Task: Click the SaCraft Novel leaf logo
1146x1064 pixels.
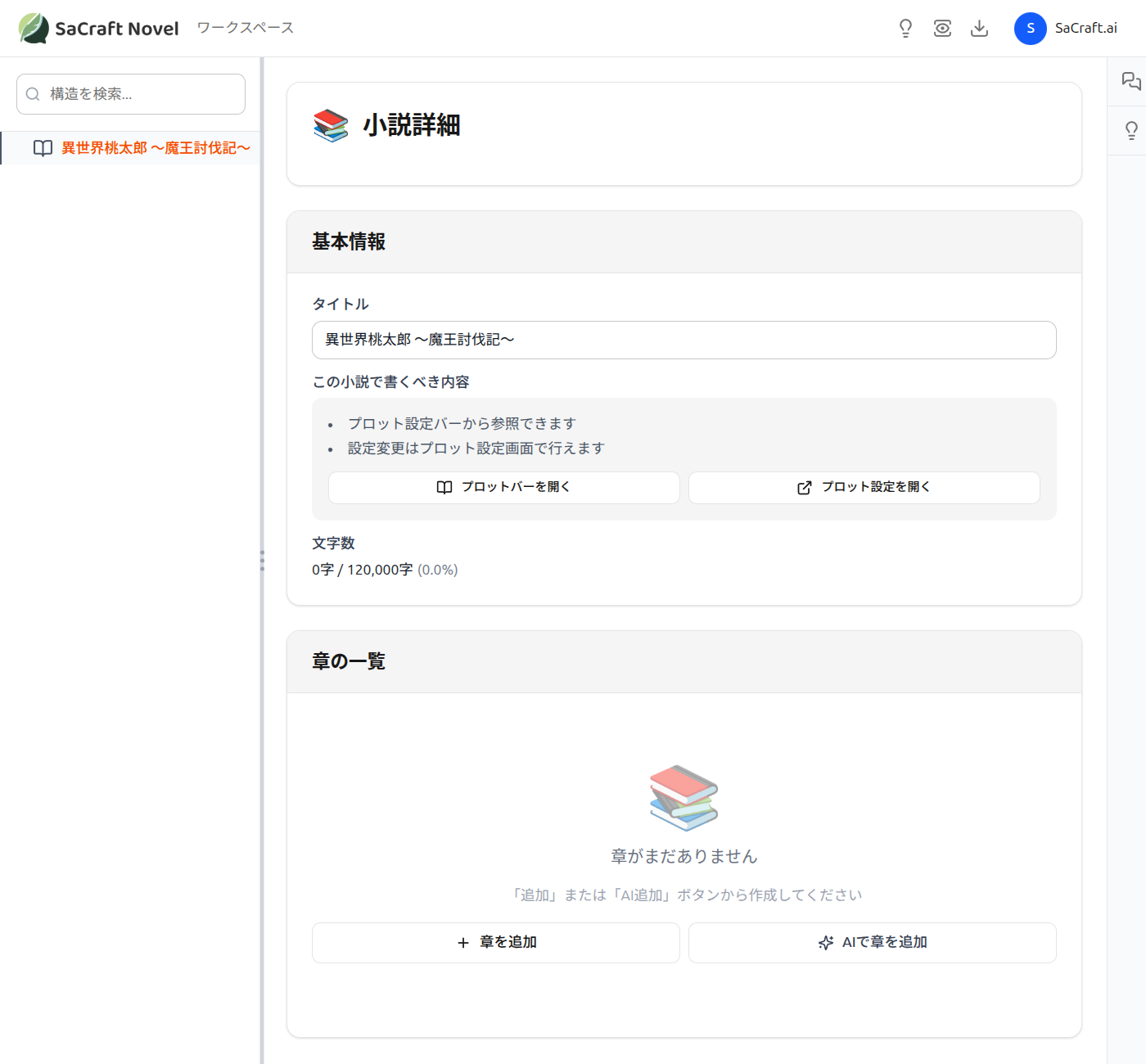Action: [x=33, y=28]
